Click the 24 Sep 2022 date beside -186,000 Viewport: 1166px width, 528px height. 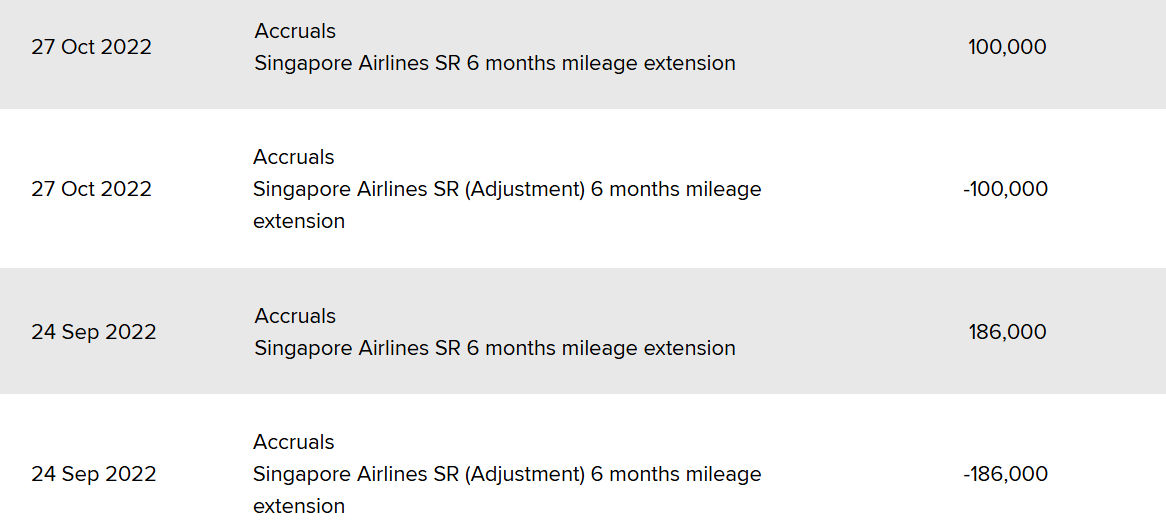94,474
